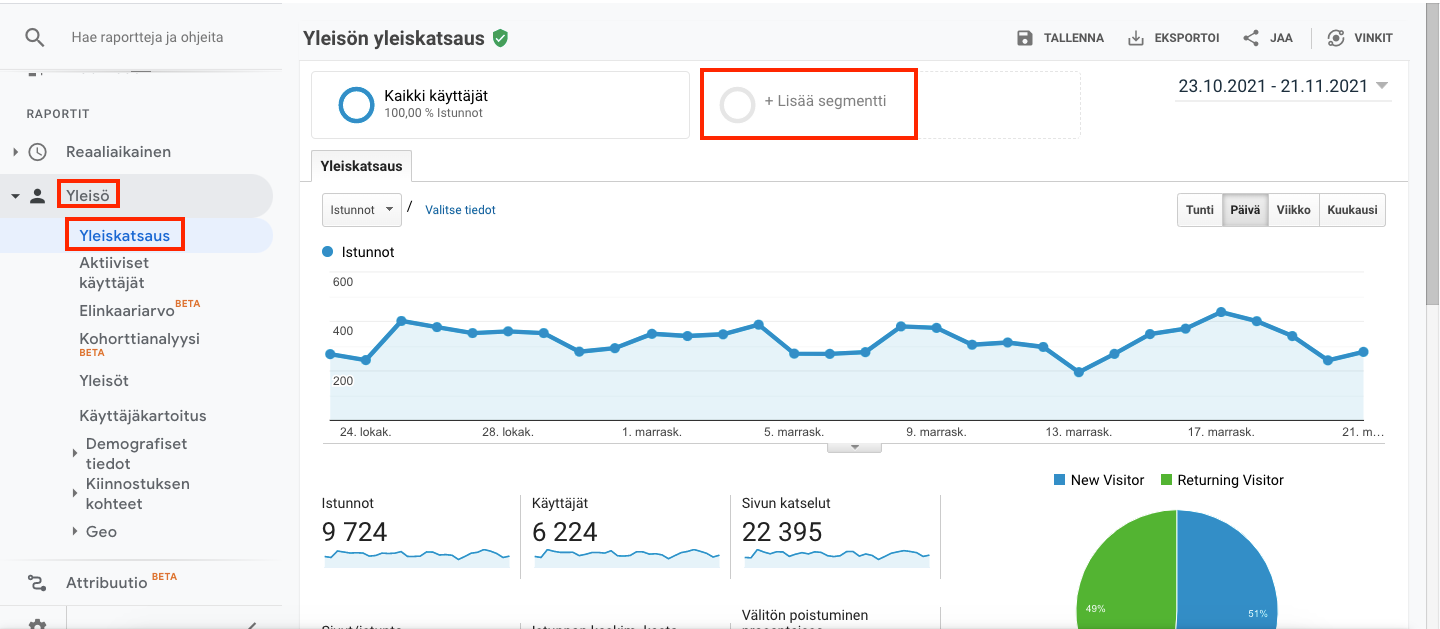Open Yleisöt report

[104, 381]
